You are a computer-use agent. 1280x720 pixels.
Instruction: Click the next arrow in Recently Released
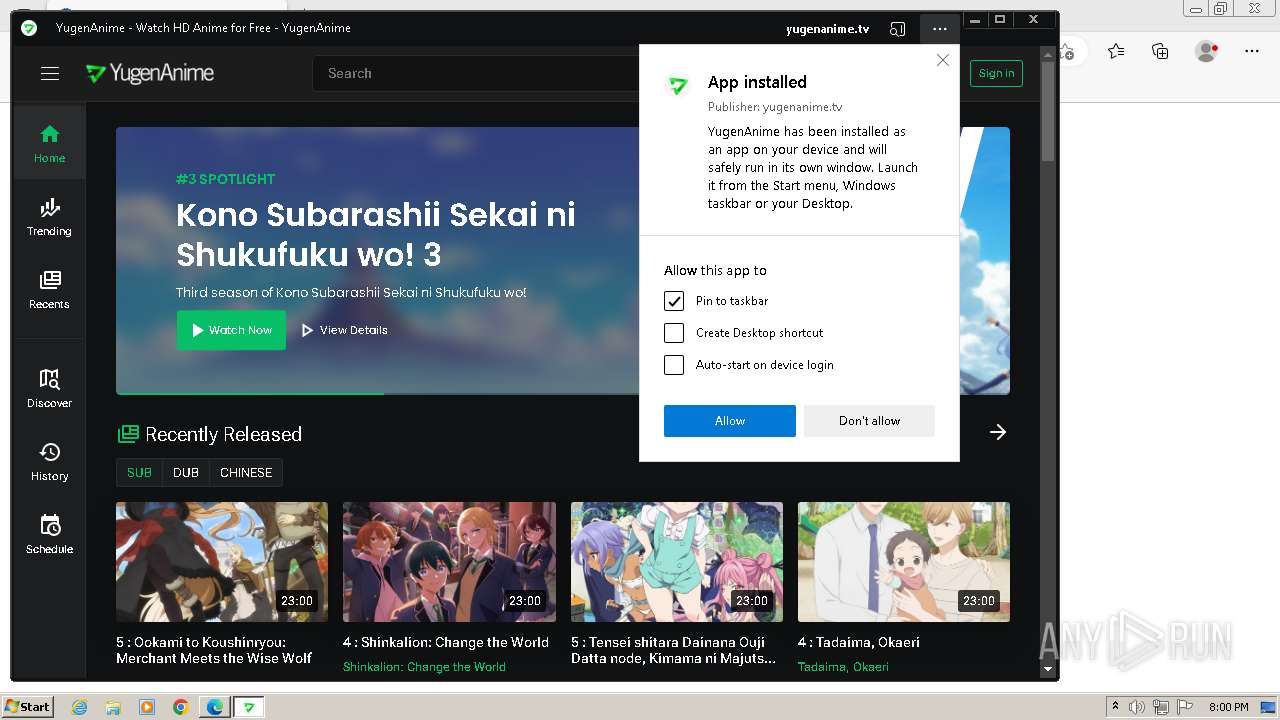tap(997, 432)
